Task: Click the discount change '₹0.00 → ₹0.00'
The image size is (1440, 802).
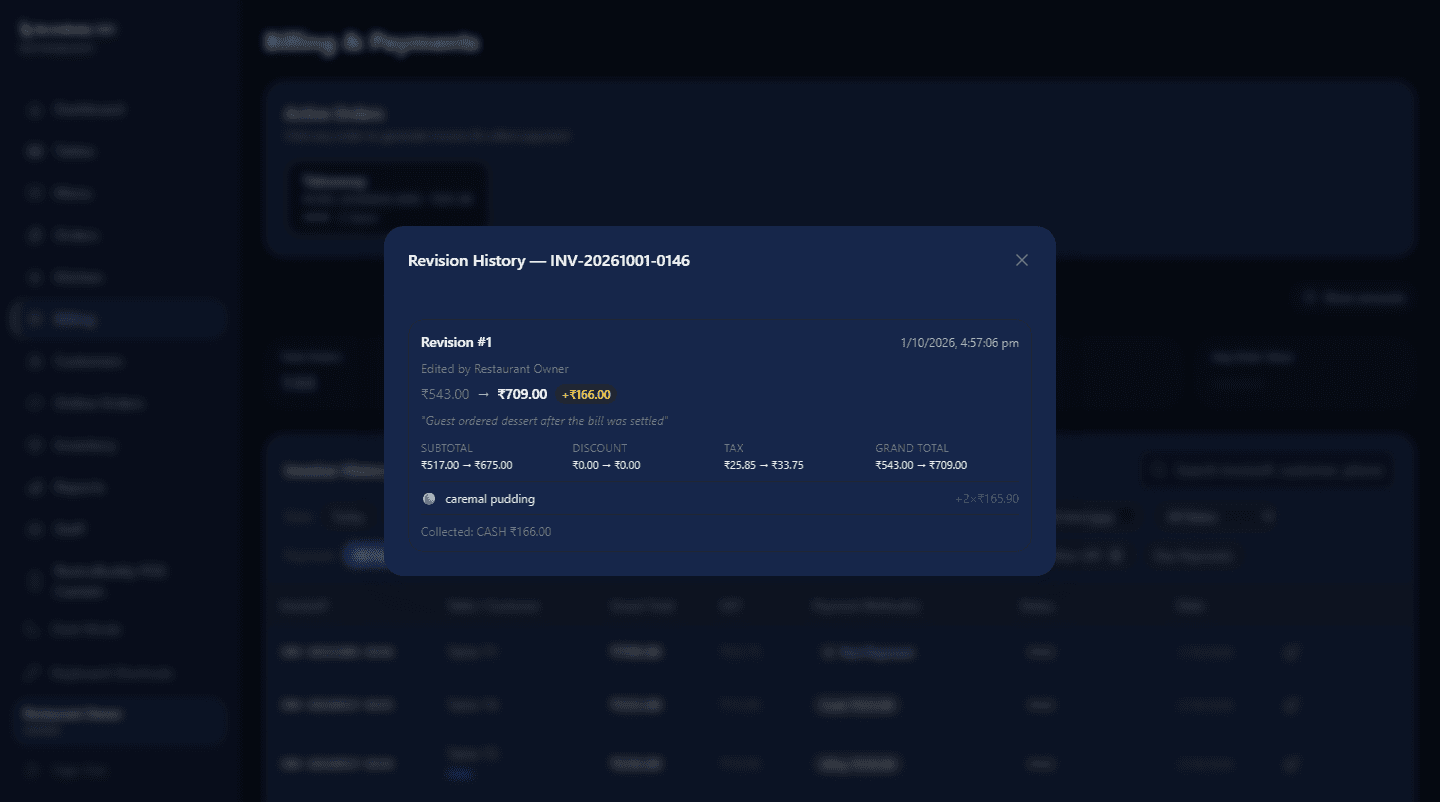Action: click(x=606, y=465)
